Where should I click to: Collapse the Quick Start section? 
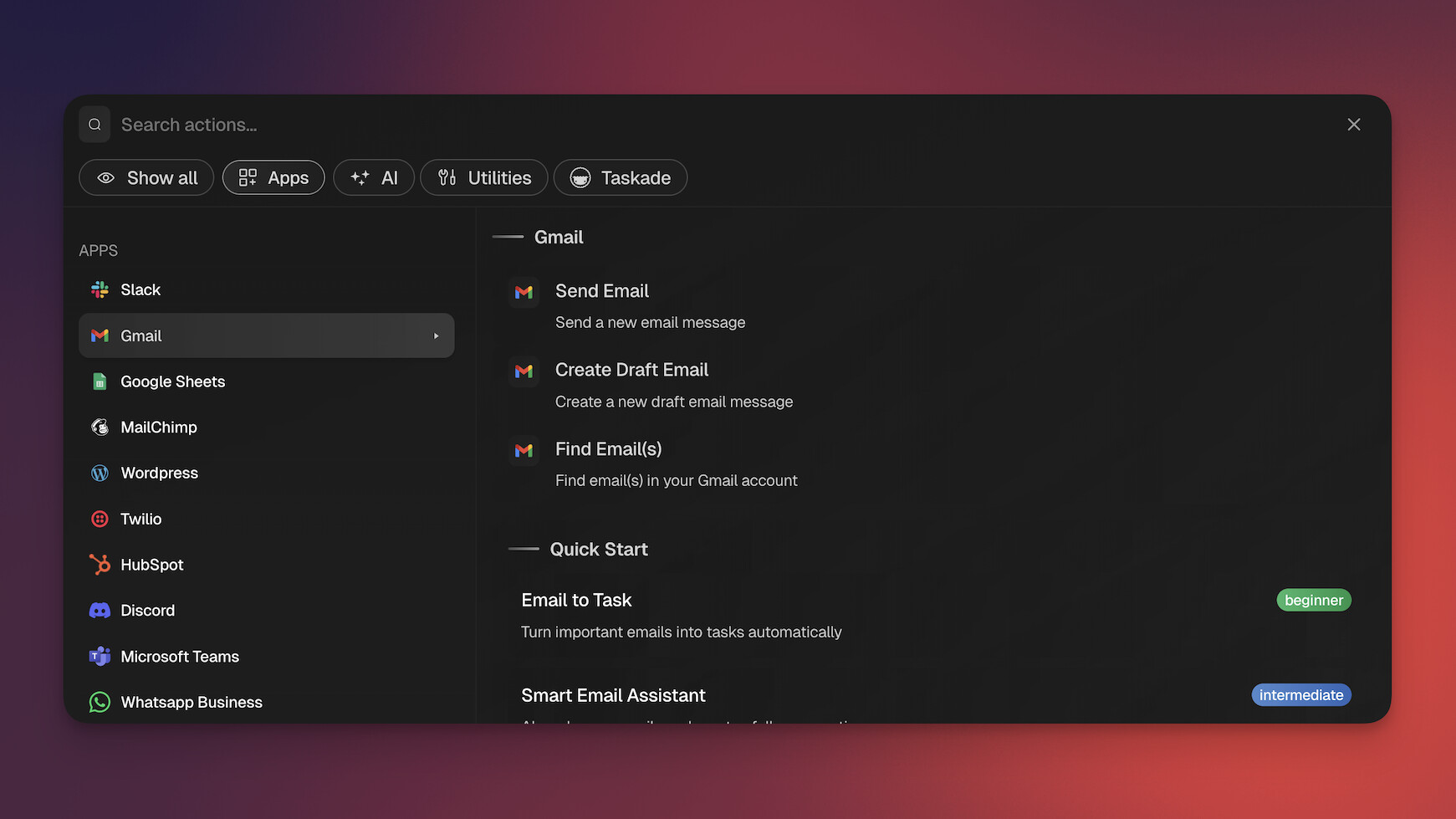pos(524,549)
